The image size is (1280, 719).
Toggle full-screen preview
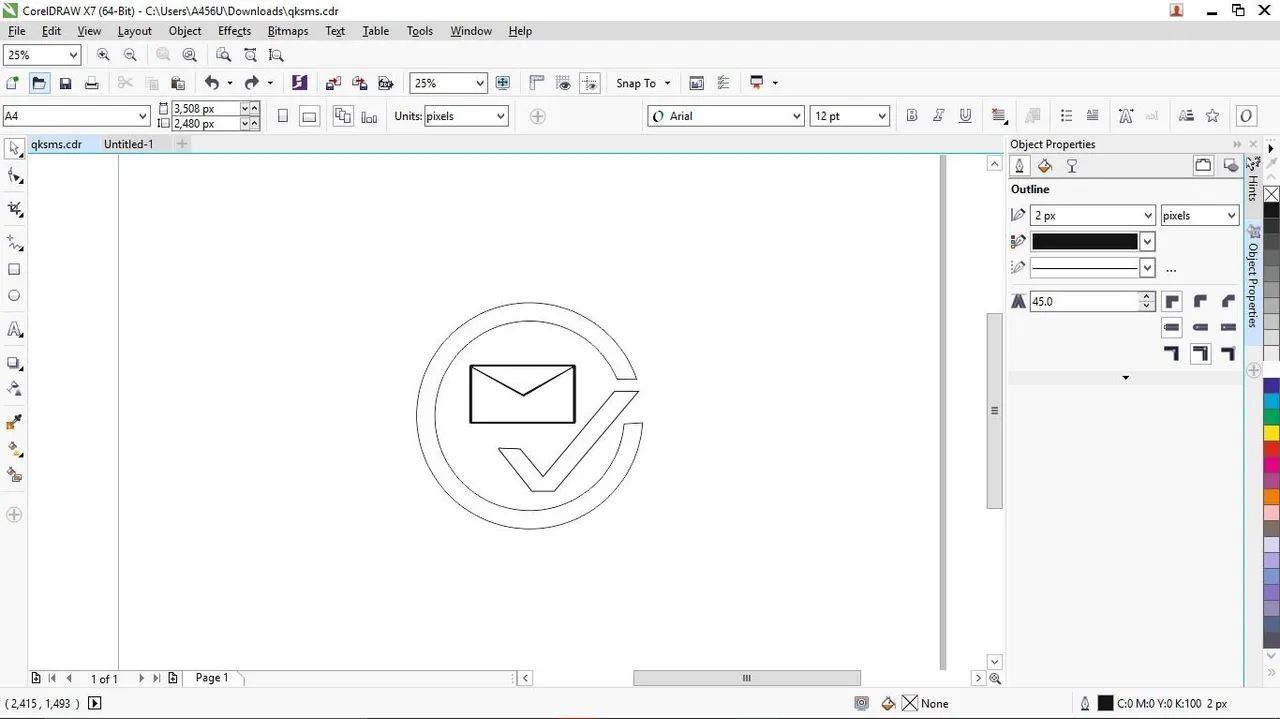coord(503,83)
